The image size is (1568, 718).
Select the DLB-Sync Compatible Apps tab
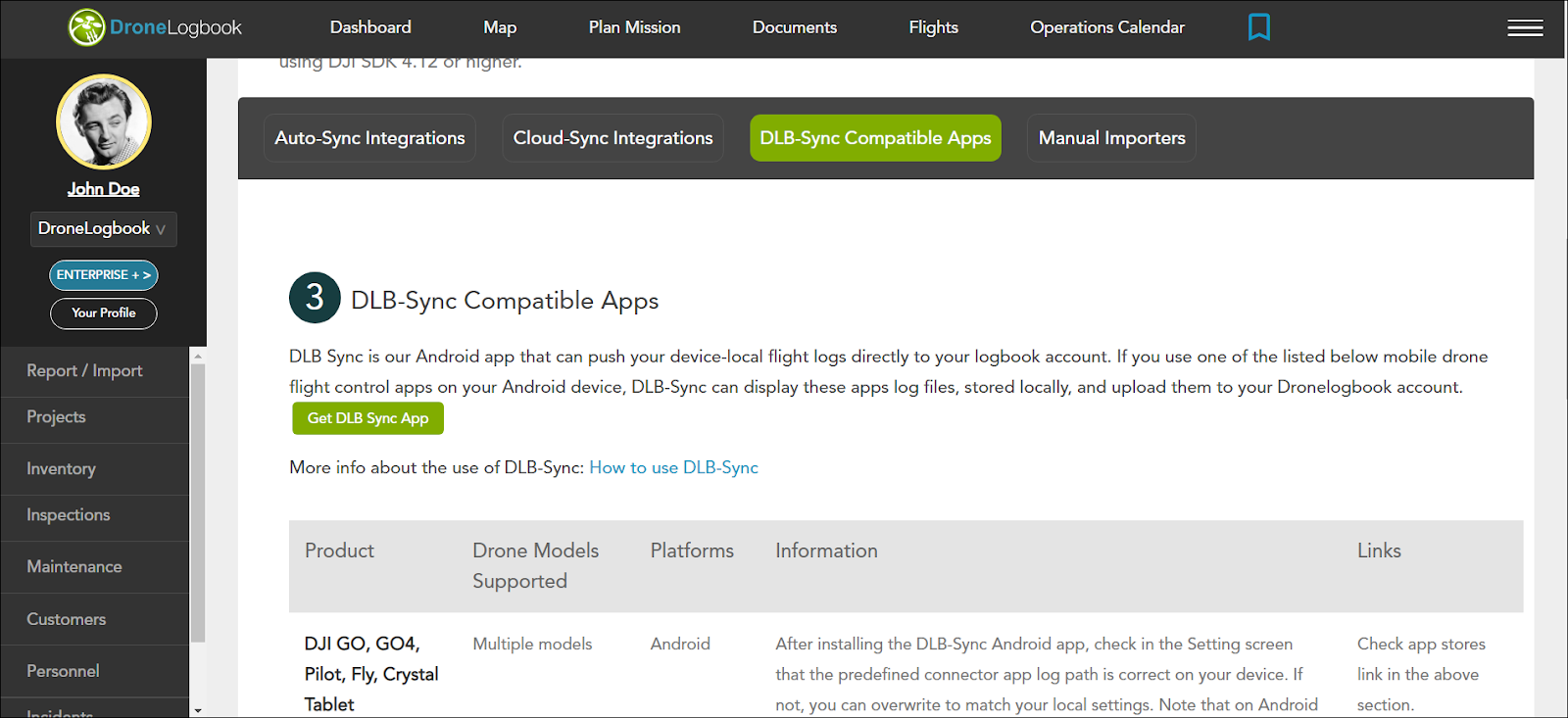875,138
